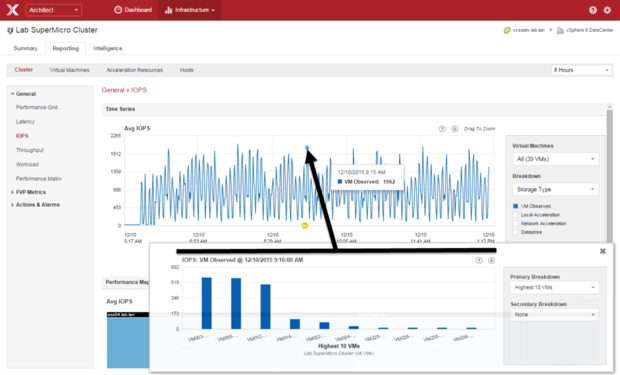Switch to the Intelligence tab
Image resolution: width=620 pixels, height=375 pixels.
(x=108, y=48)
